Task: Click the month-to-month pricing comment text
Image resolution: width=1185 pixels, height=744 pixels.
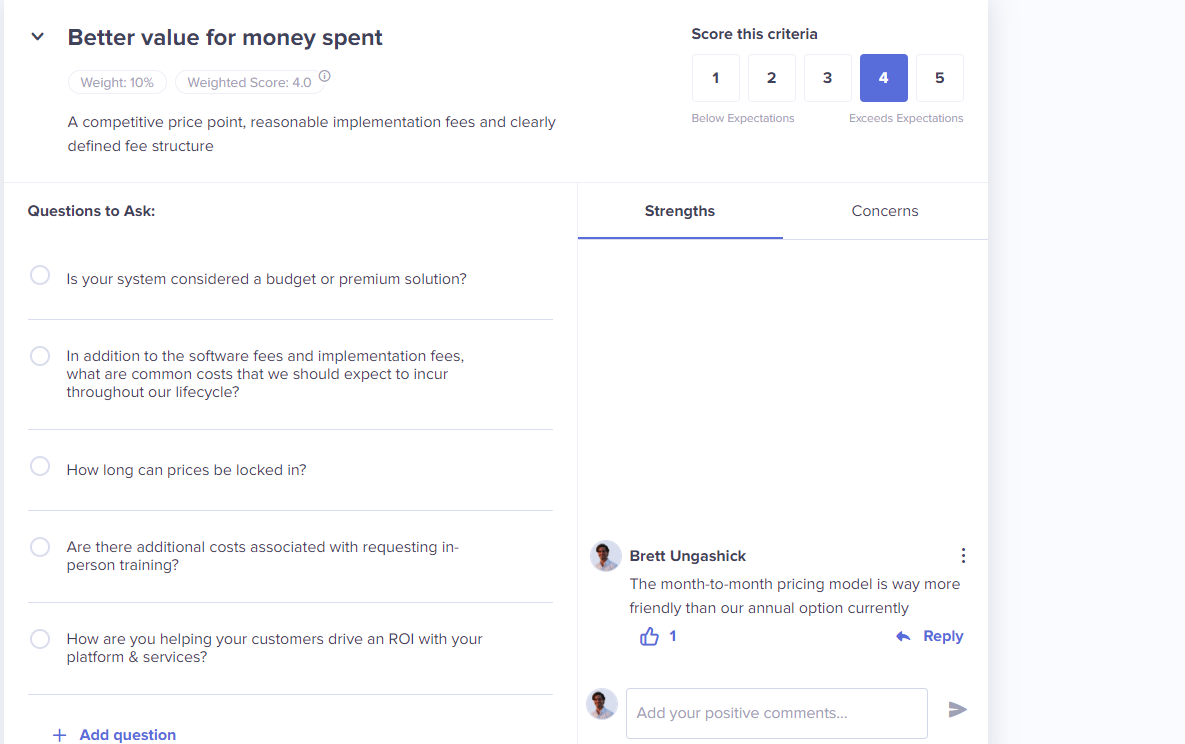Action: 795,596
